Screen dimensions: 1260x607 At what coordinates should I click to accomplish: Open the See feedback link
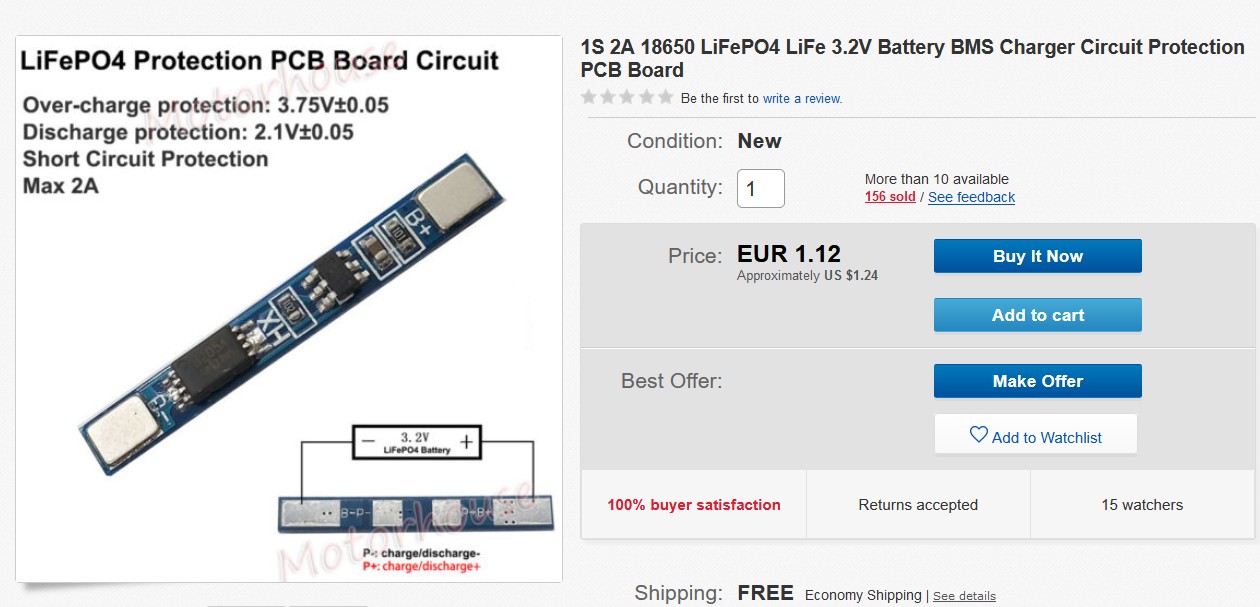[x=971, y=197]
